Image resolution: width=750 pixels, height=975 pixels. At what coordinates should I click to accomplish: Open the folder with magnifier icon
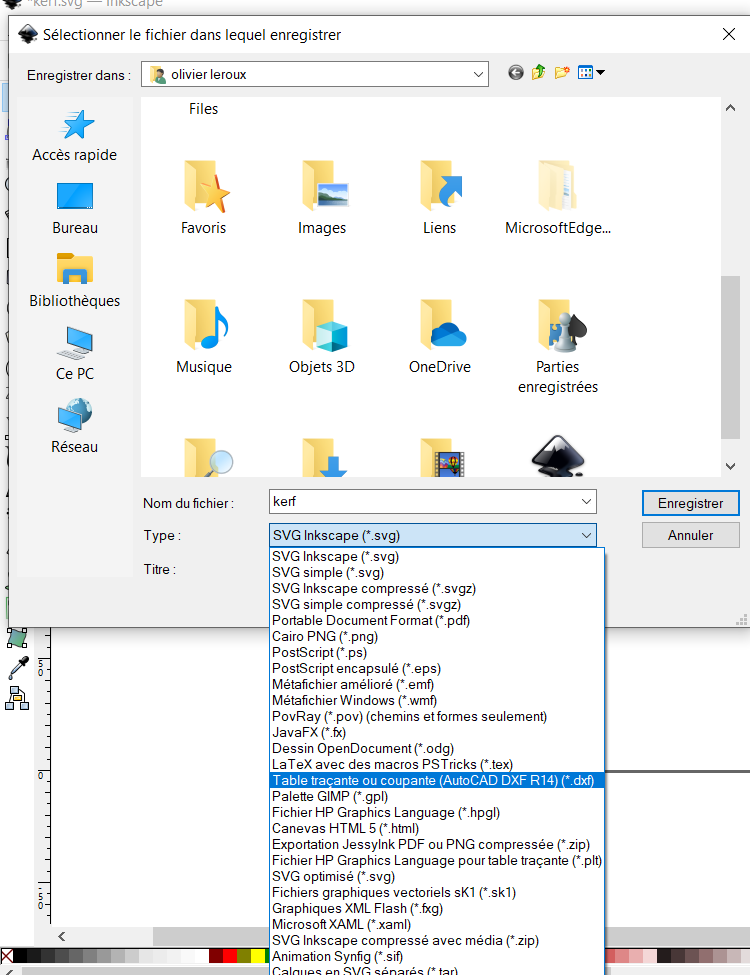[208, 458]
